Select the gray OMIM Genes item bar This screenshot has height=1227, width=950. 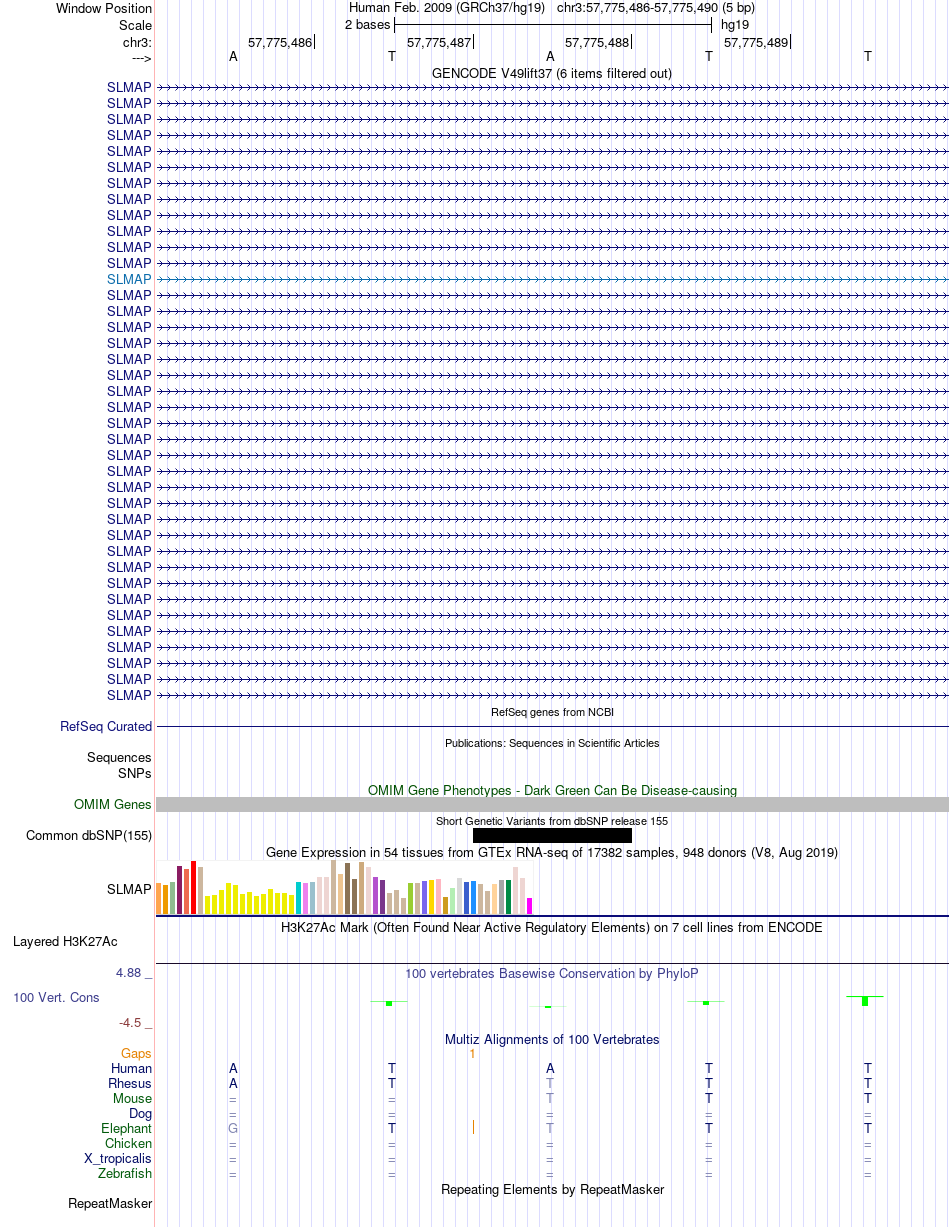[x=552, y=805]
